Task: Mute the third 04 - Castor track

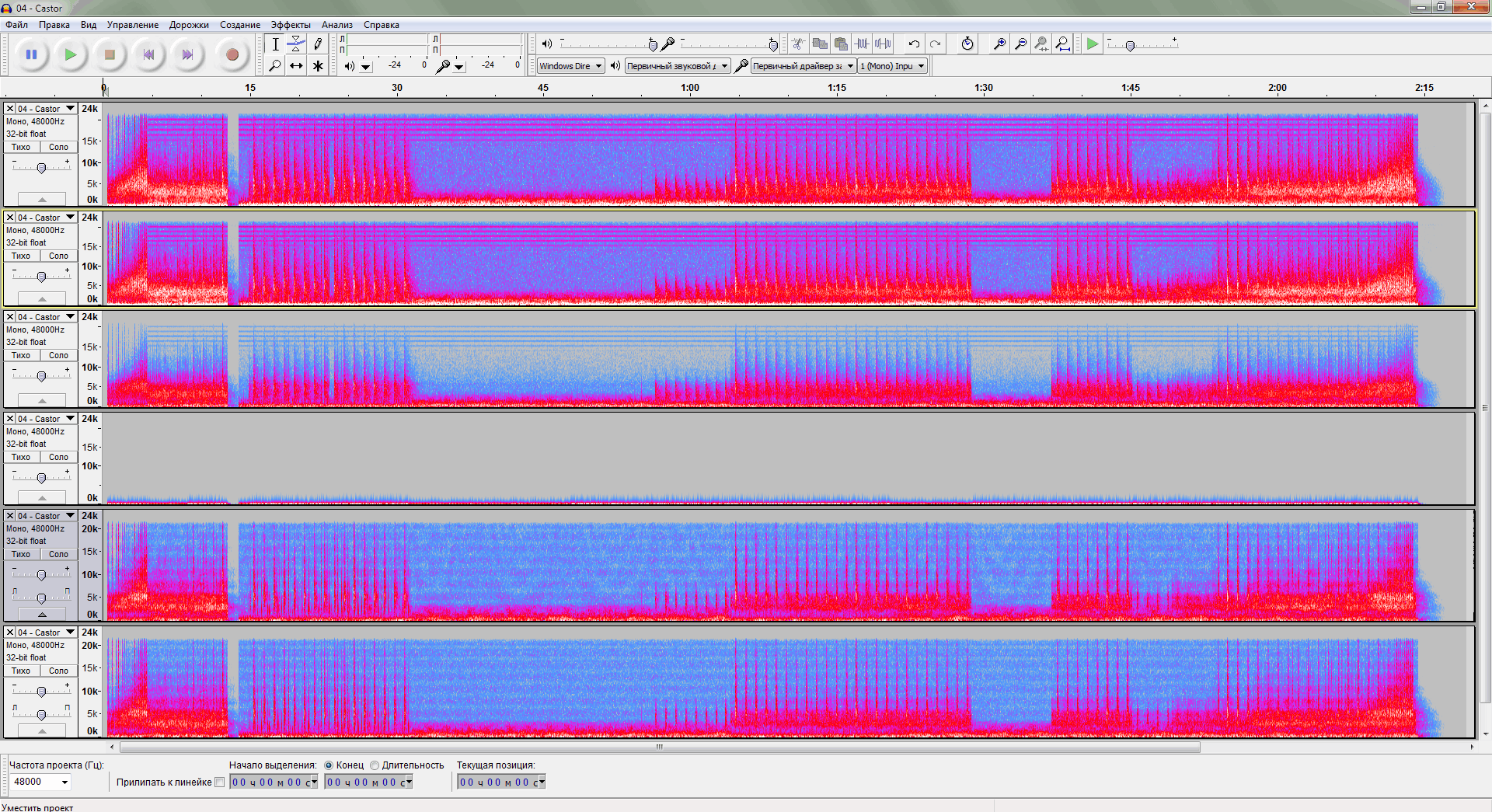Action: (x=21, y=355)
